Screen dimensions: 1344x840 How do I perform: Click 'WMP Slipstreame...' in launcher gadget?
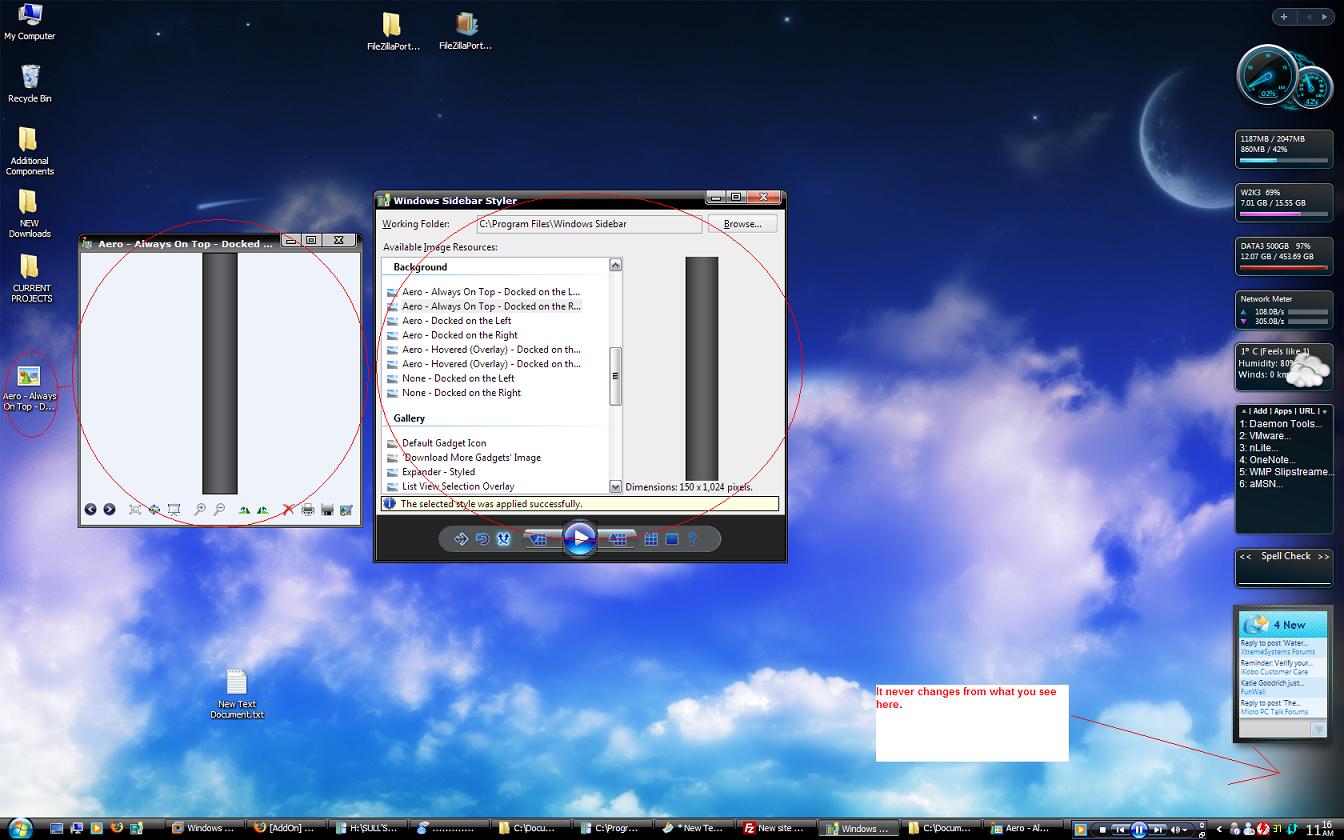[x=1285, y=472]
